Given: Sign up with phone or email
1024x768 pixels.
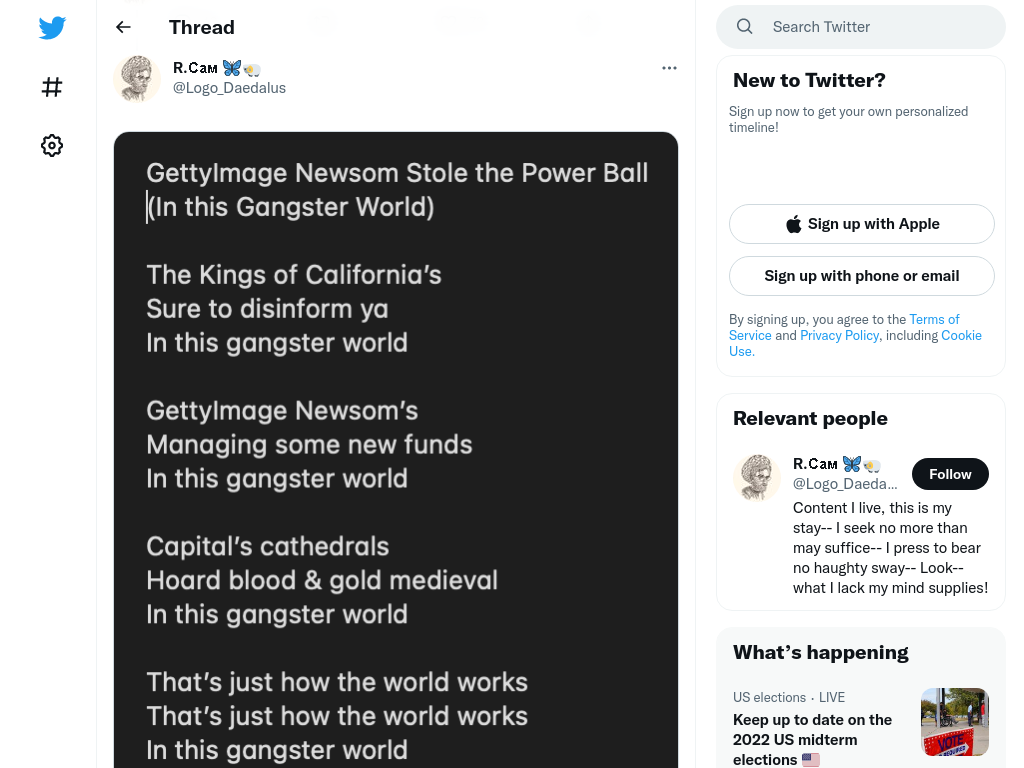Looking at the screenshot, I should [861, 276].
